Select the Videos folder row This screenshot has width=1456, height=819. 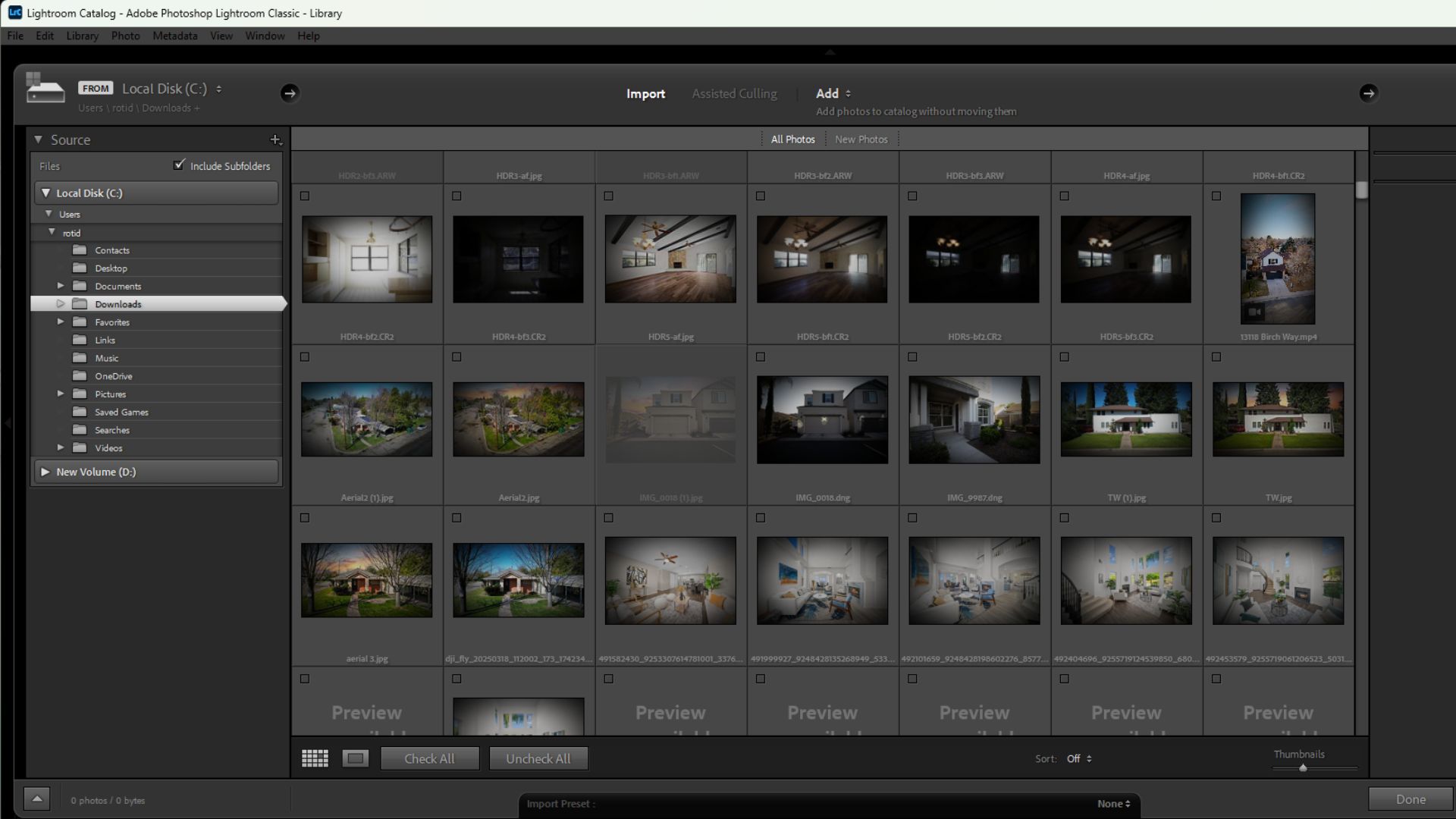[156, 448]
